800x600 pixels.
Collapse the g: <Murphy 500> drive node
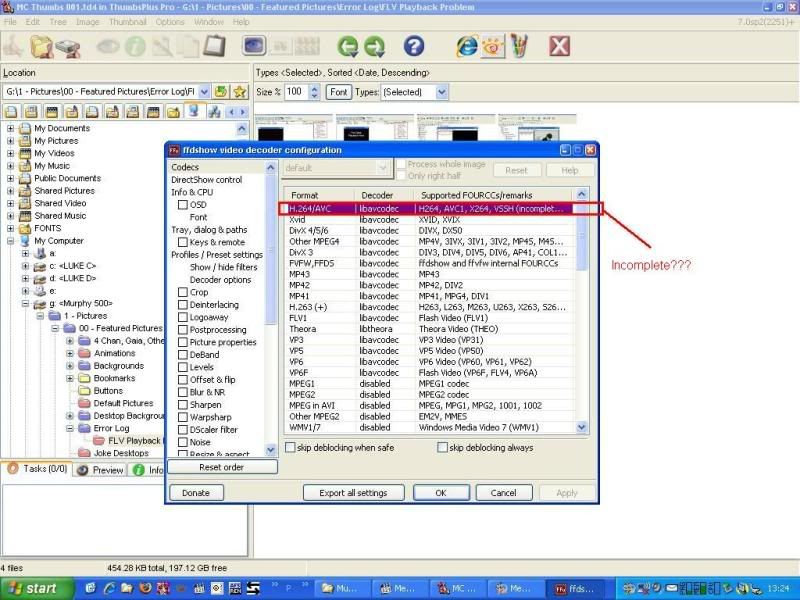tap(25, 304)
